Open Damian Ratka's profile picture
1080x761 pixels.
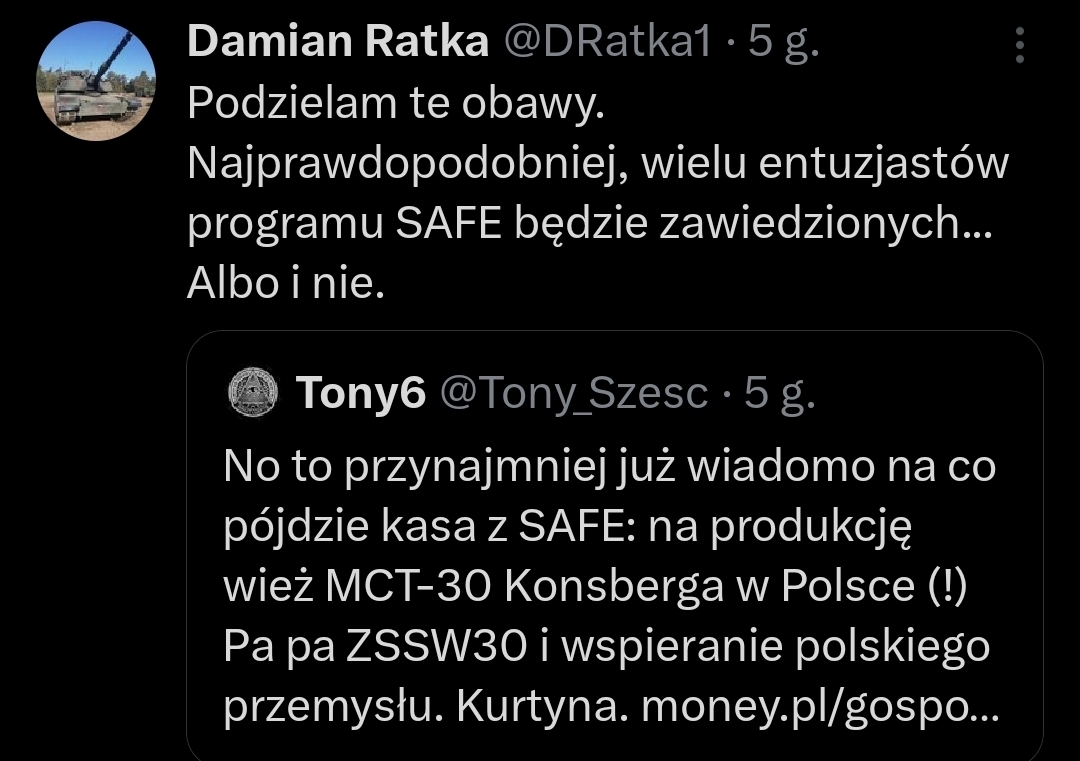96,81
